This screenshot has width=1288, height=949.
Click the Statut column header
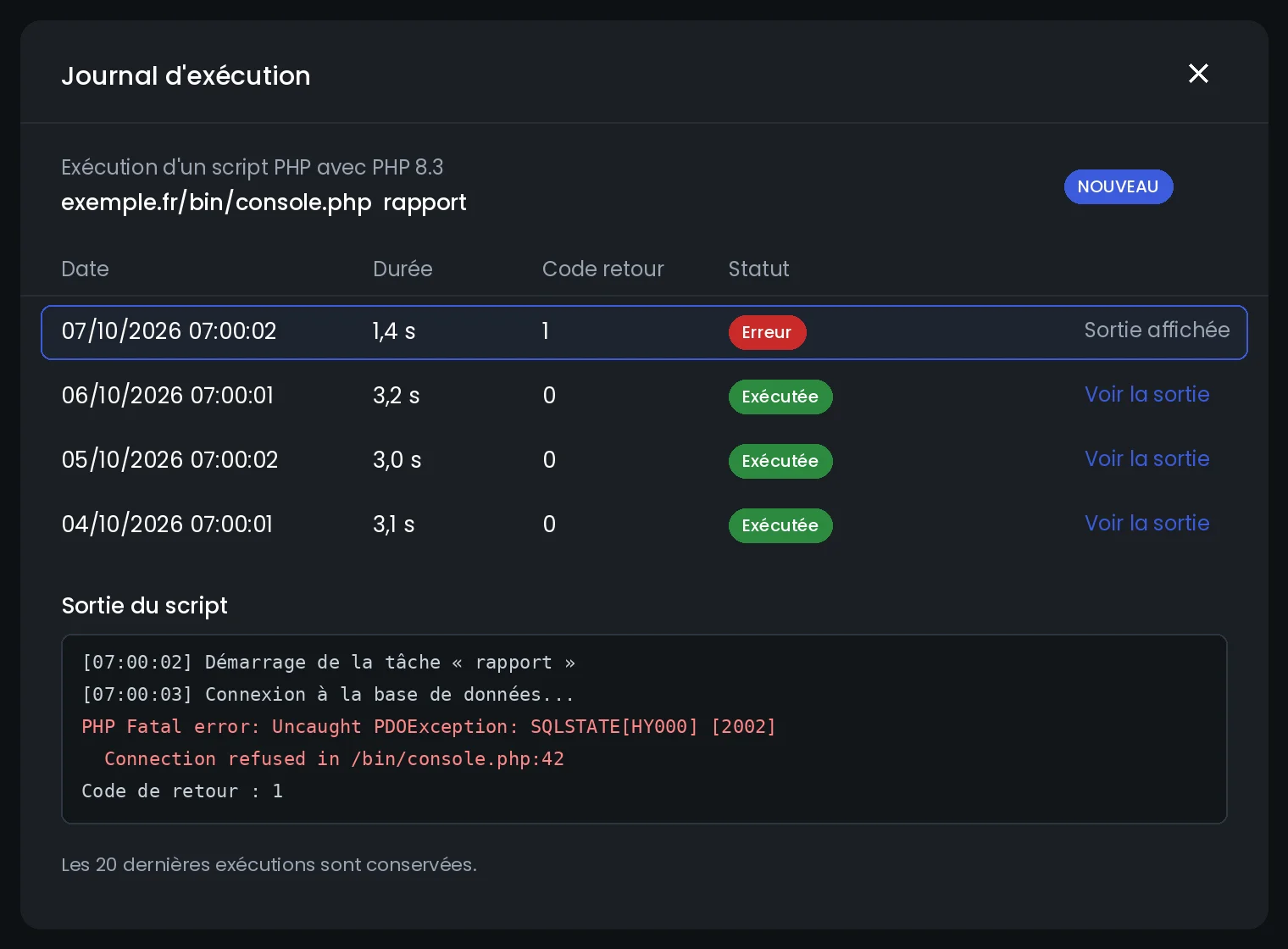(759, 269)
